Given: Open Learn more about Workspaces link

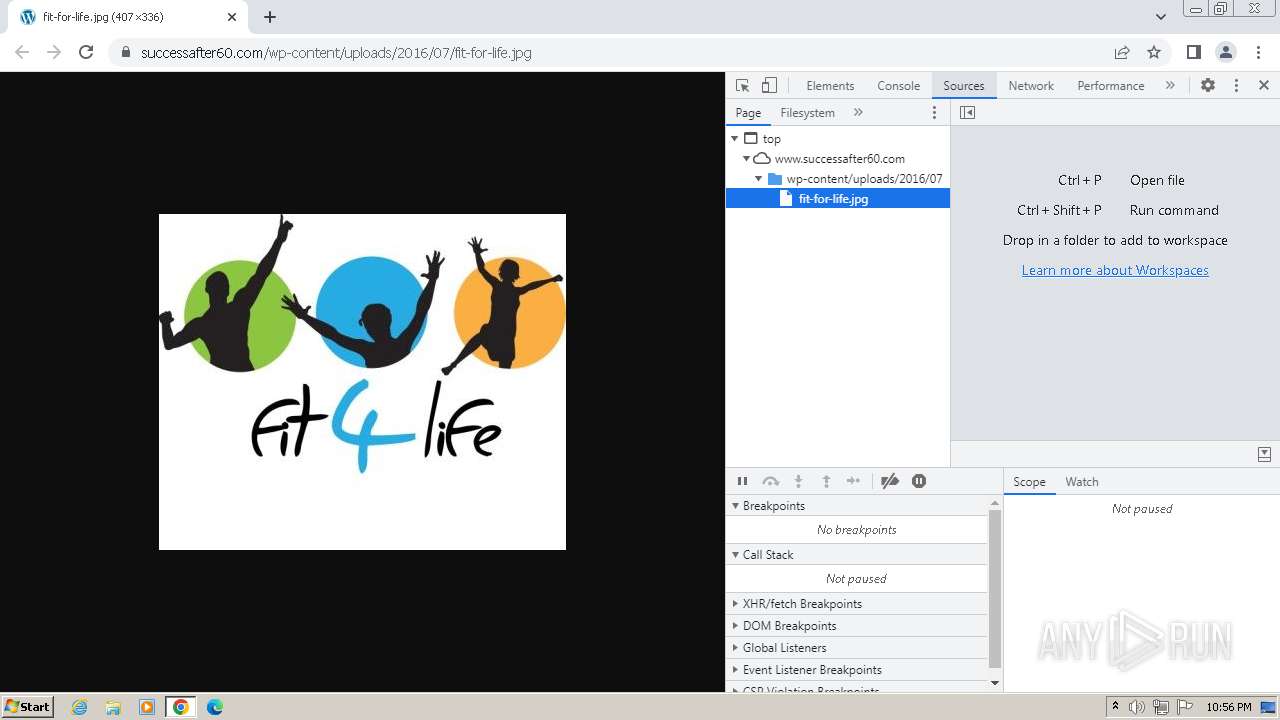Looking at the screenshot, I should coord(1115,270).
